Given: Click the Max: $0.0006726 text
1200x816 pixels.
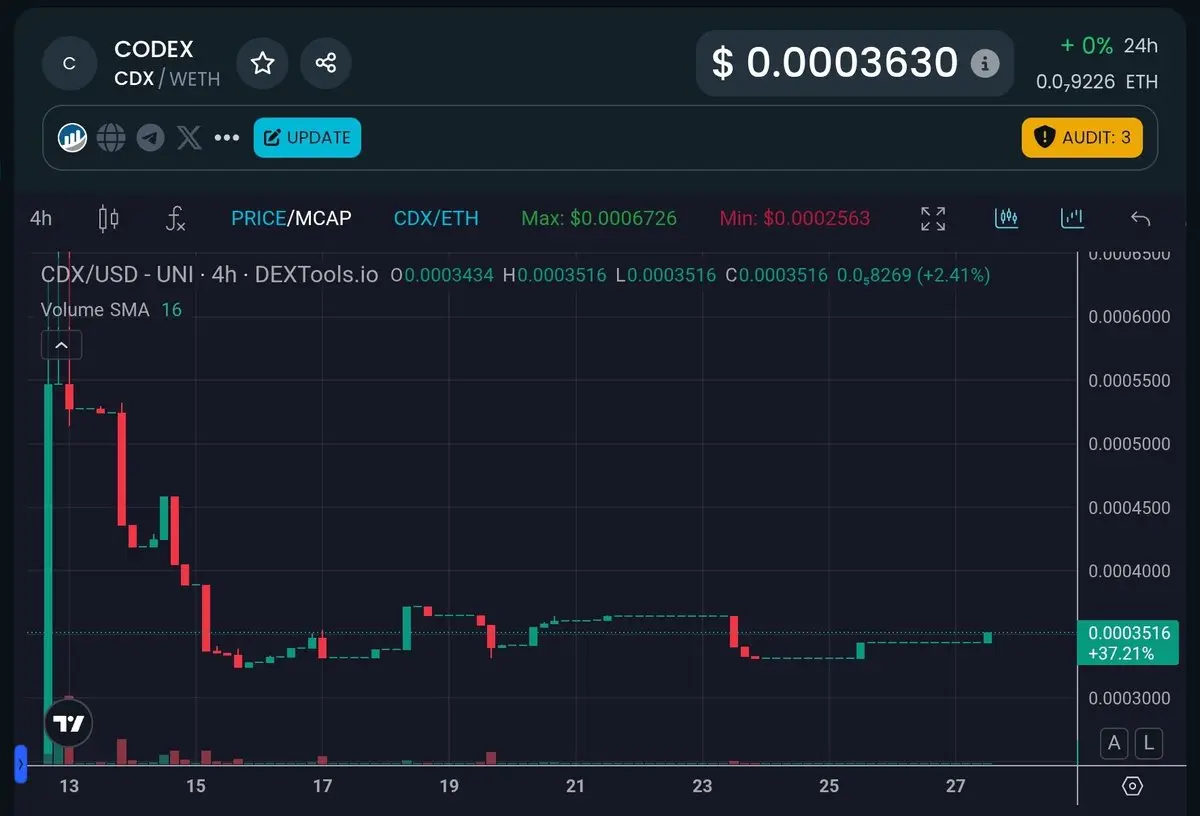Looking at the screenshot, I should tap(599, 218).
